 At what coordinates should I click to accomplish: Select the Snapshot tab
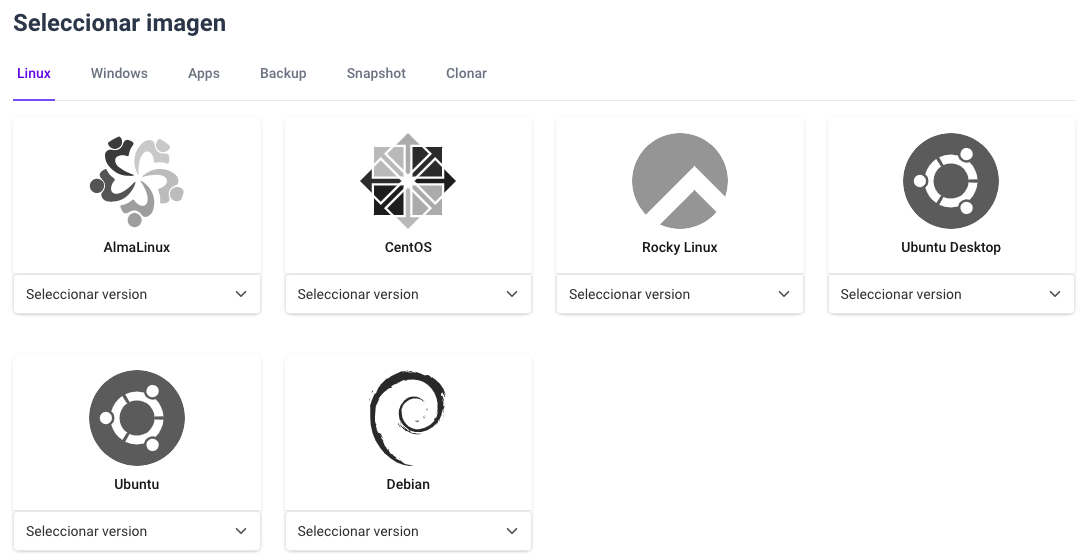[376, 73]
